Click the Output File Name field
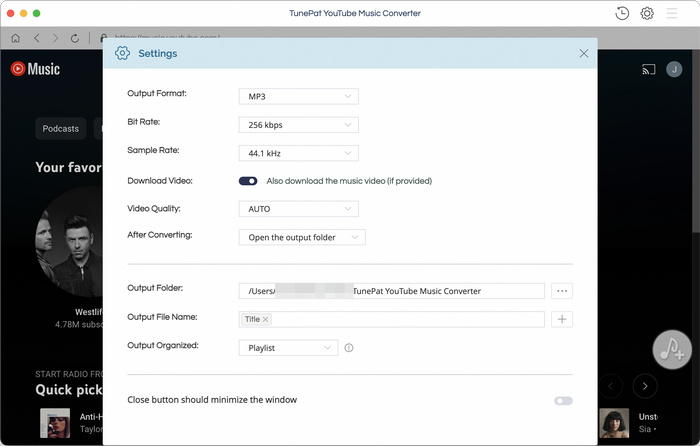700x446 pixels. point(392,319)
